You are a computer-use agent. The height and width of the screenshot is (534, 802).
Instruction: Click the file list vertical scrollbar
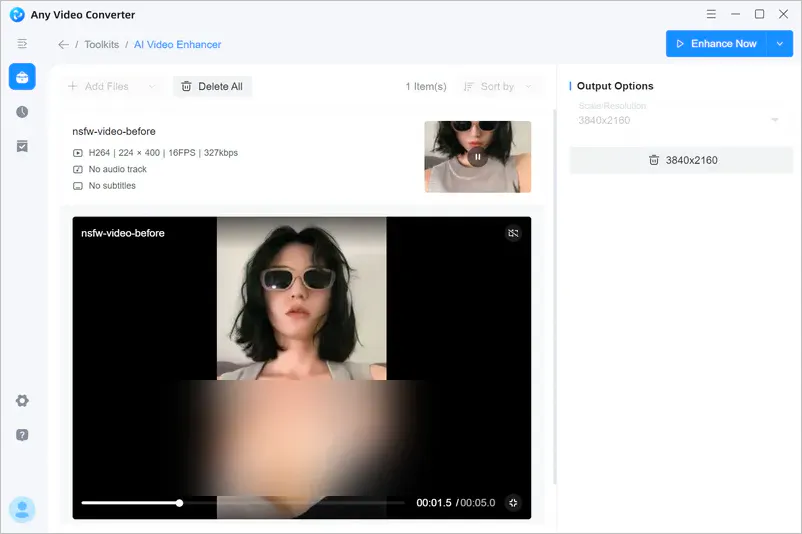554,297
